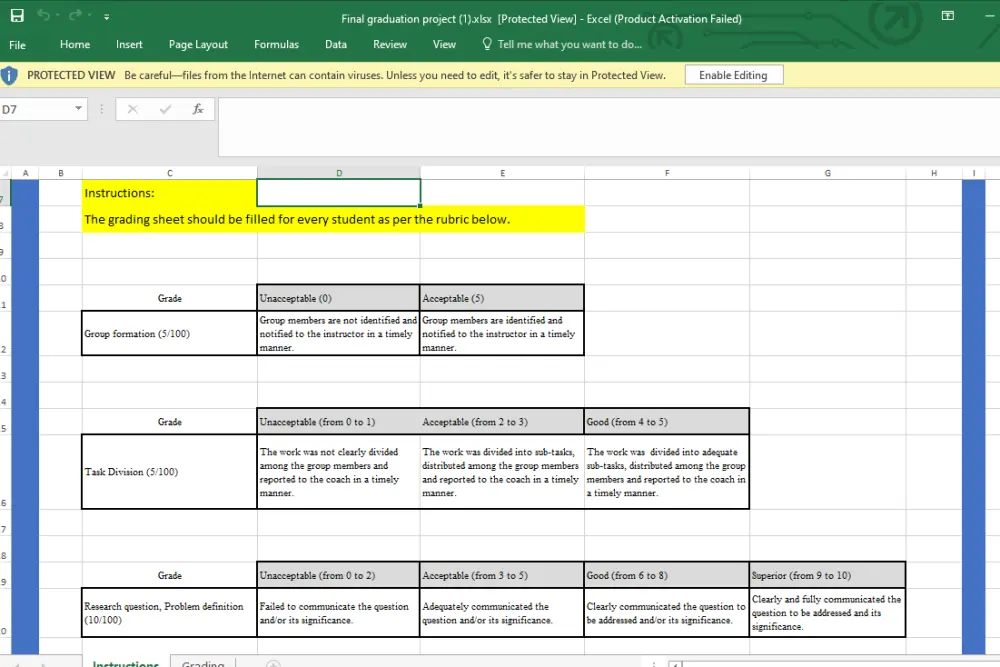Viewport: 1000px width, 667px height.
Task: Open the Formulas ribbon tab
Action: click(276, 44)
